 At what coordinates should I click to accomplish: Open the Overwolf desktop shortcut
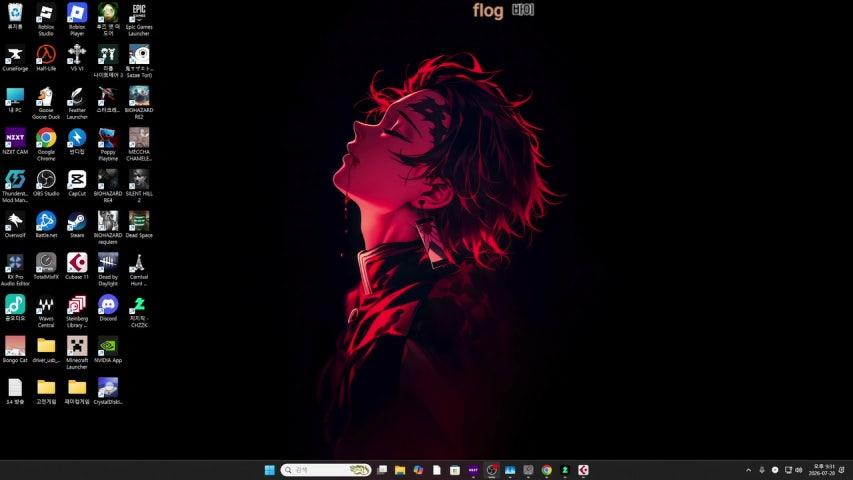click(x=15, y=225)
